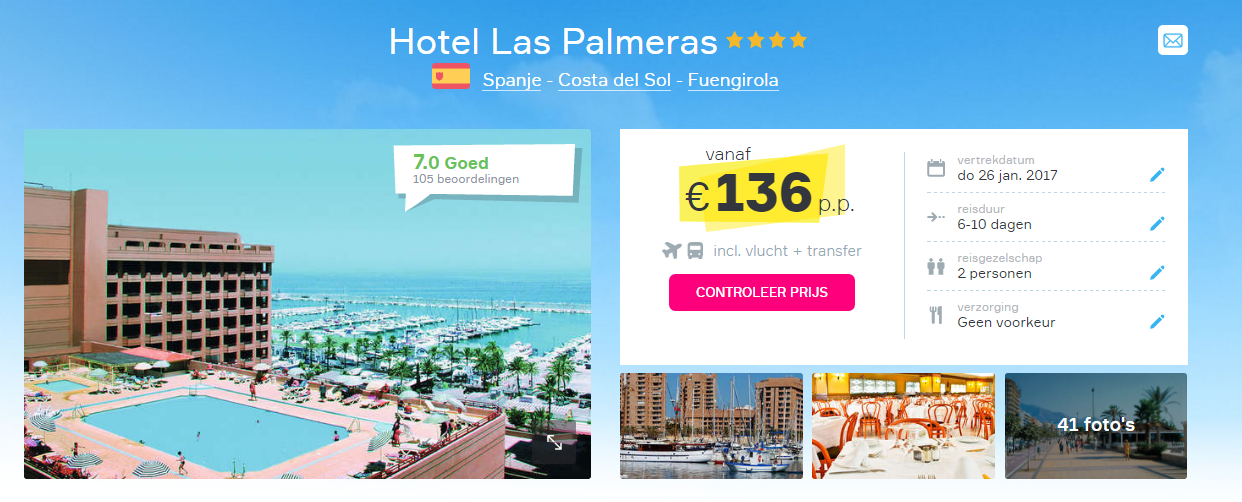Edit the reisduur with pencil icon
The image size is (1242, 502).
click(1157, 224)
